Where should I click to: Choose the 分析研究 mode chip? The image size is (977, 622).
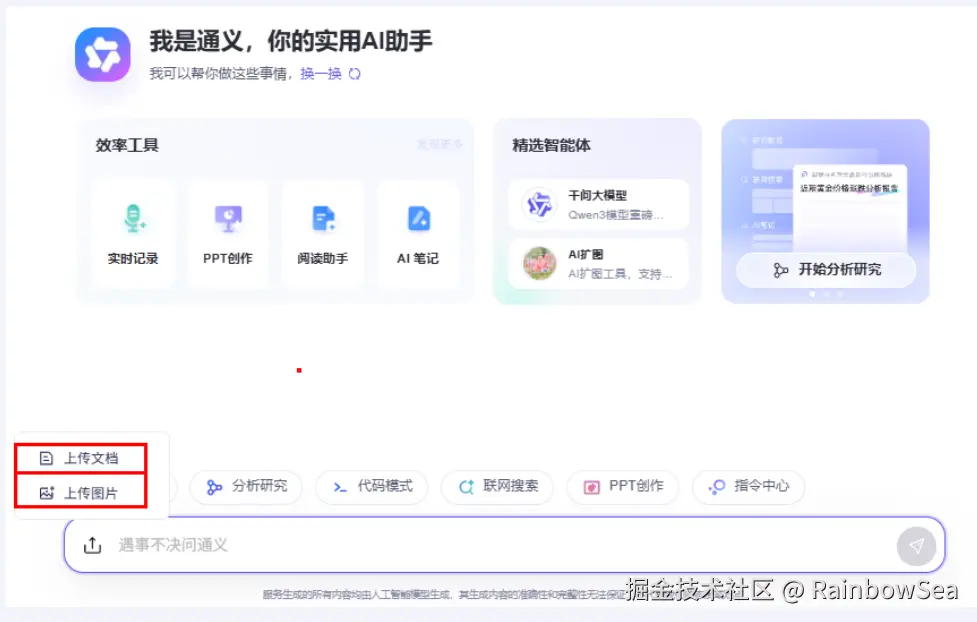click(246, 487)
